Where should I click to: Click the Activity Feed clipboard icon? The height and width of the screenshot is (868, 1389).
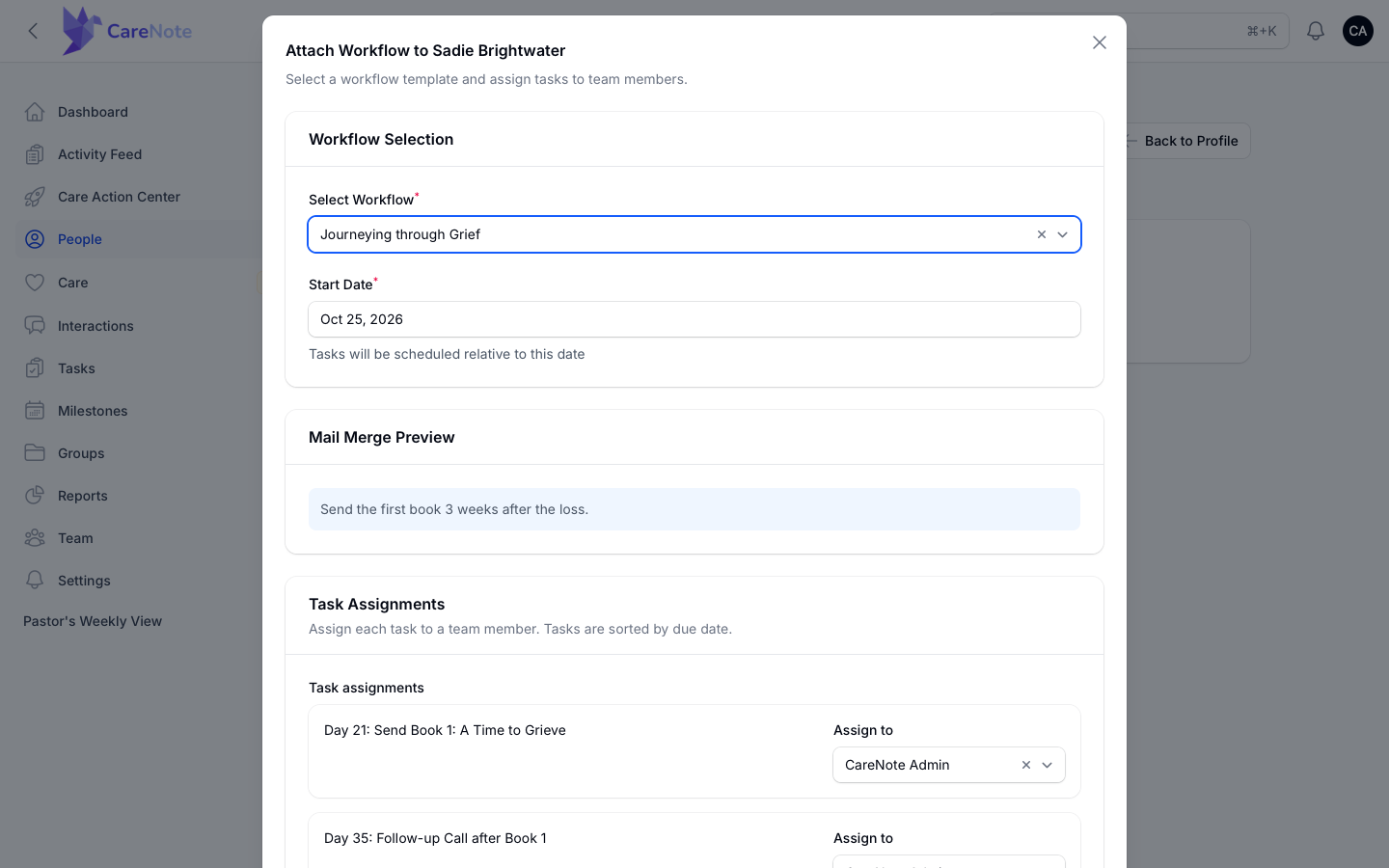35,154
